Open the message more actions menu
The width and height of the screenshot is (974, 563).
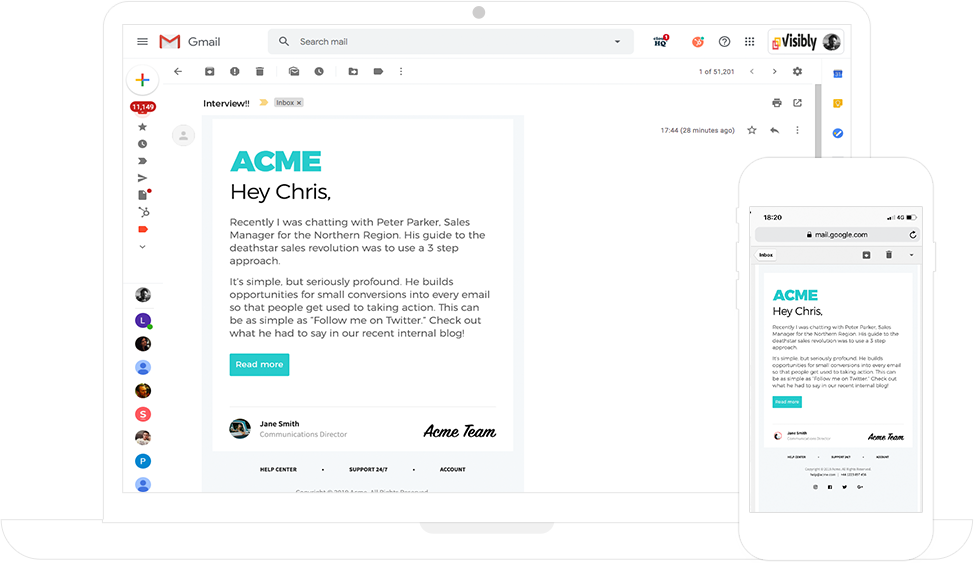point(798,130)
